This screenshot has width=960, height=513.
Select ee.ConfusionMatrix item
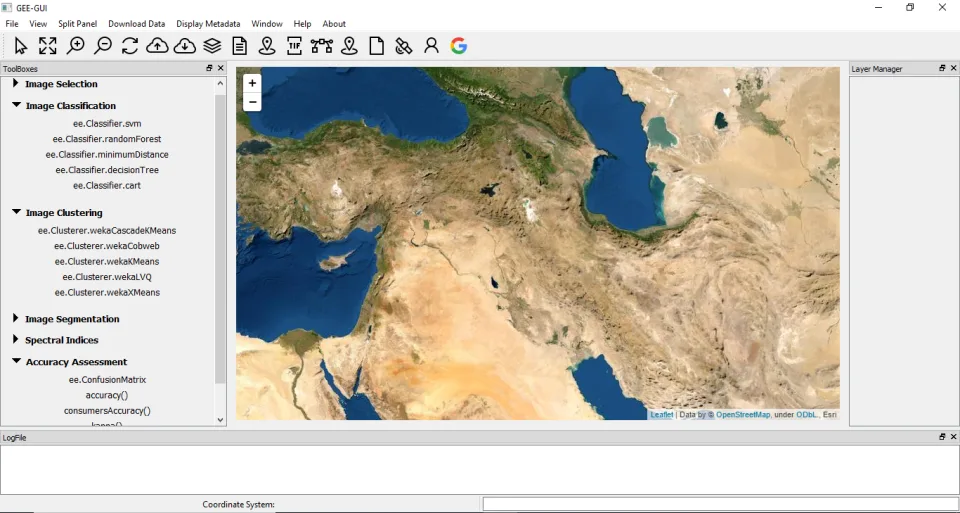(x=107, y=380)
